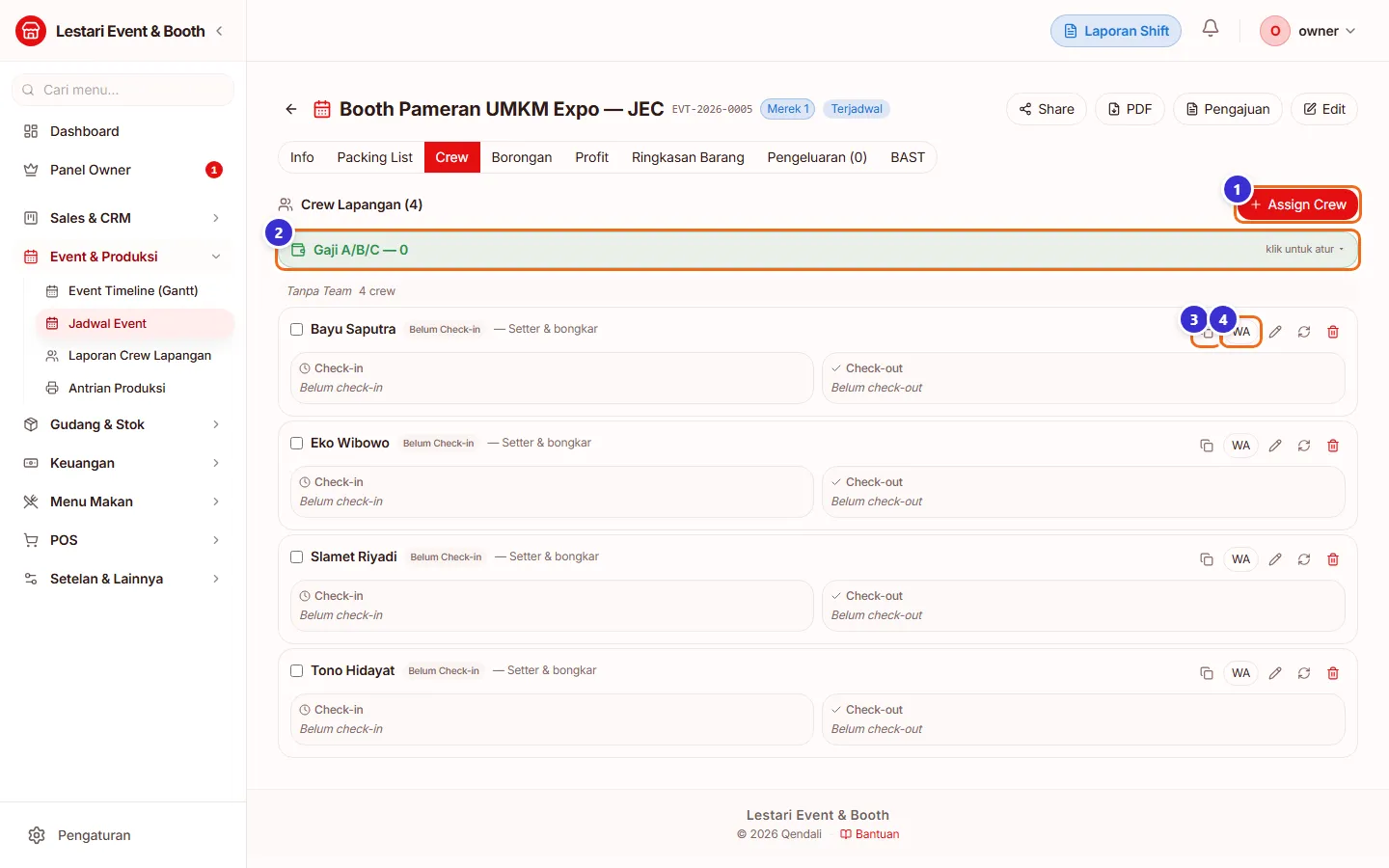Viewport: 1389px width, 868px height.
Task: Open the owner account dropdown
Action: [1309, 31]
